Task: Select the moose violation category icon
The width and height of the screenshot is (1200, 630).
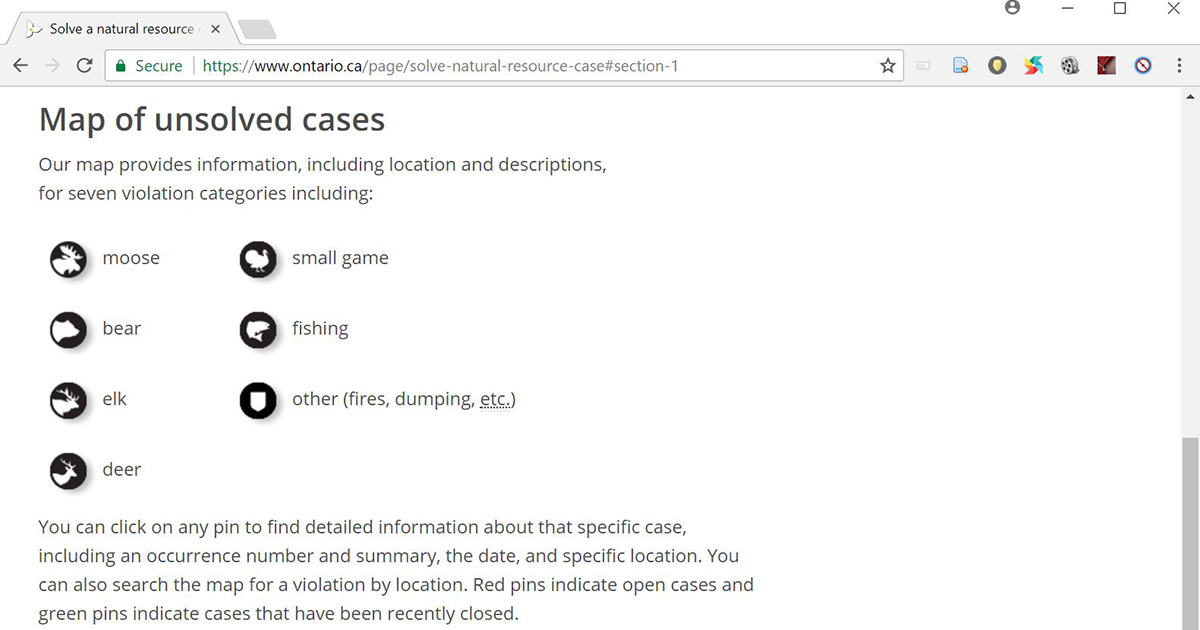Action: 68,258
